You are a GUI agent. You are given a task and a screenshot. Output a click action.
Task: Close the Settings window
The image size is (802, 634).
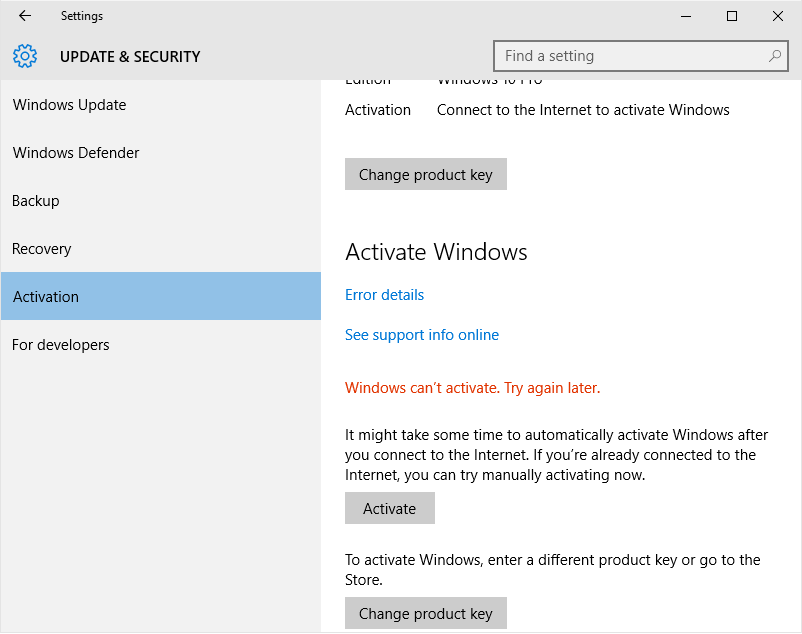click(x=777, y=16)
